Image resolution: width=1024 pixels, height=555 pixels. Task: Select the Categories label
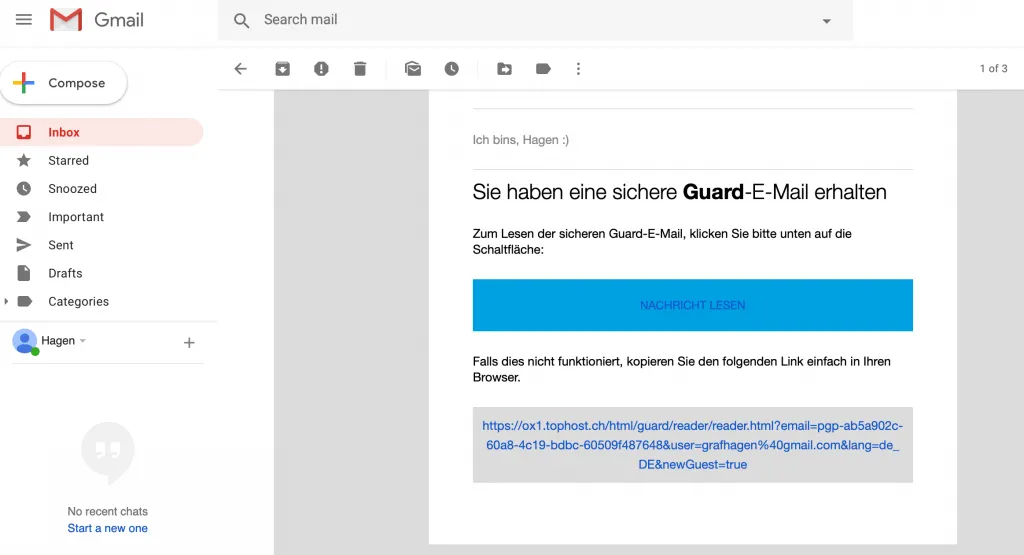pyautogui.click(x=78, y=301)
